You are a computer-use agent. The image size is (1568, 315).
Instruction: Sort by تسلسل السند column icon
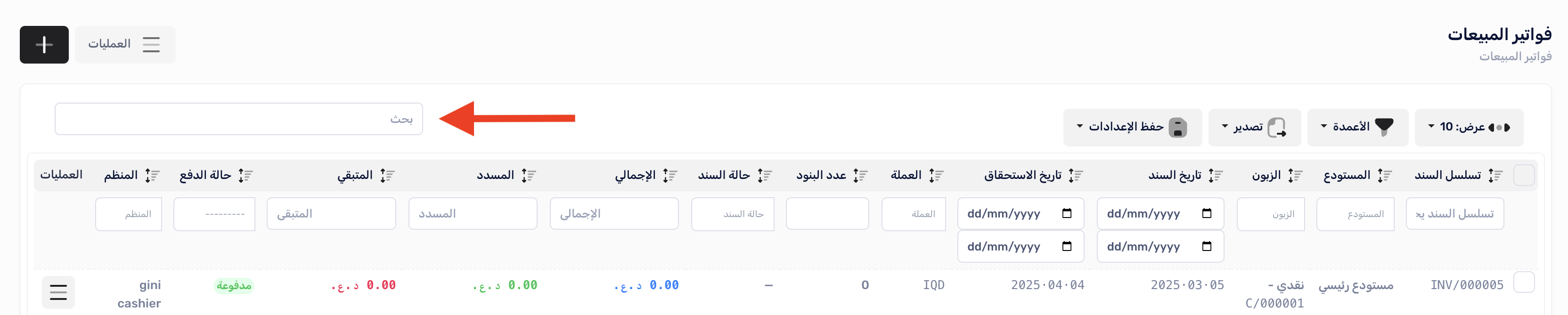click(x=1495, y=176)
